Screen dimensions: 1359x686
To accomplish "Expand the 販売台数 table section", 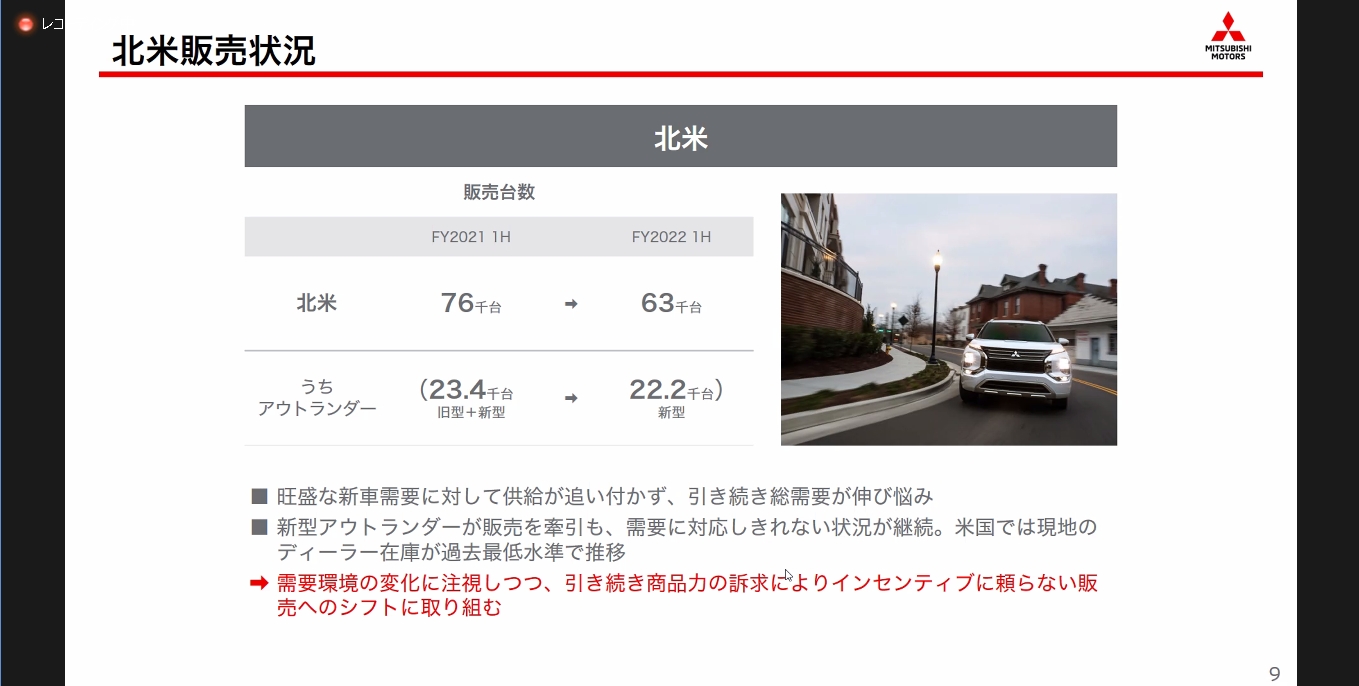I will pyautogui.click(x=498, y=192).
